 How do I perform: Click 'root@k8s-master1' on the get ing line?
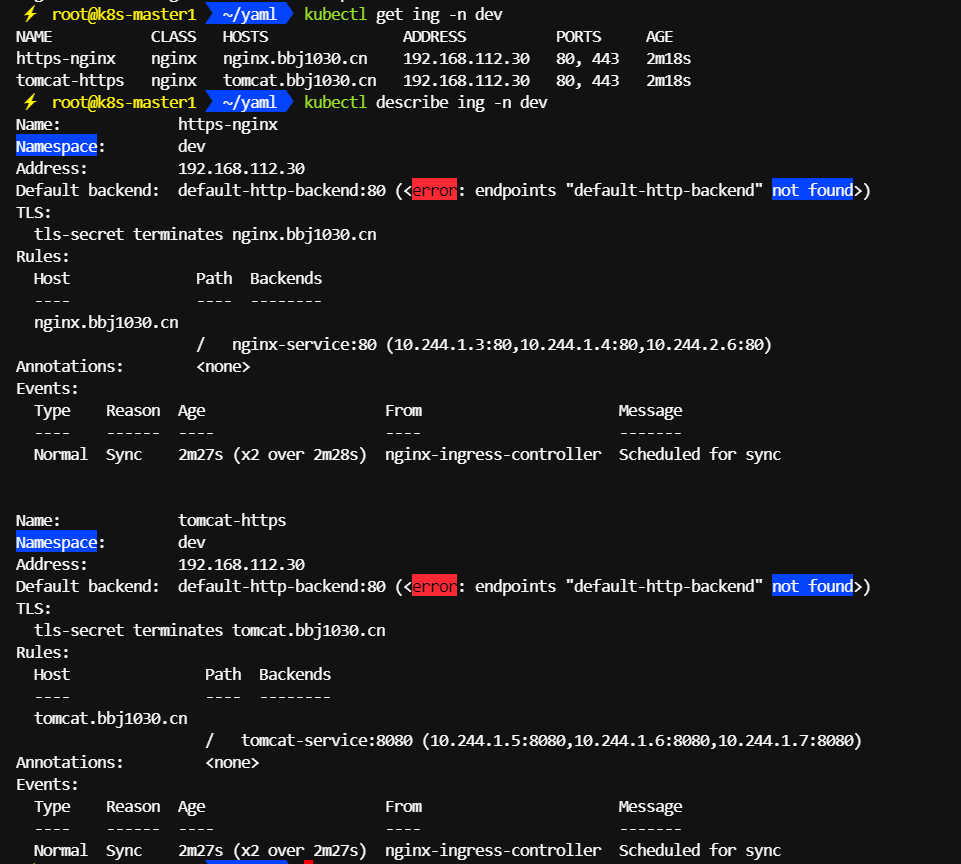124,14
